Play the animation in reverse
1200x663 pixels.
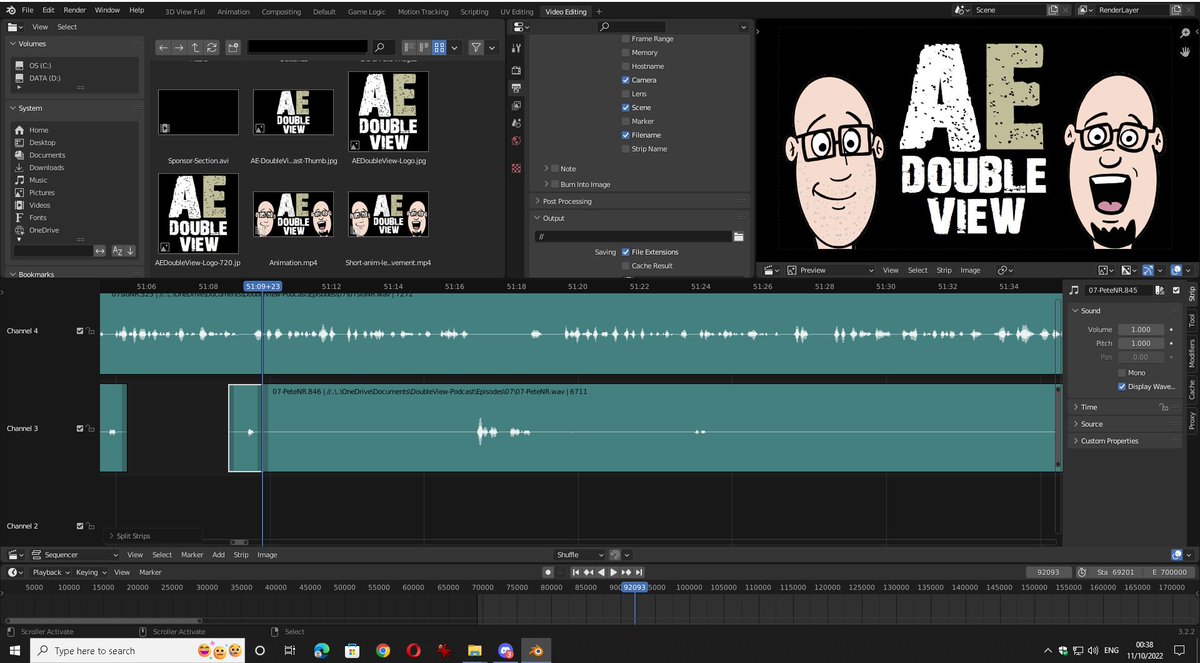(601, 572)
